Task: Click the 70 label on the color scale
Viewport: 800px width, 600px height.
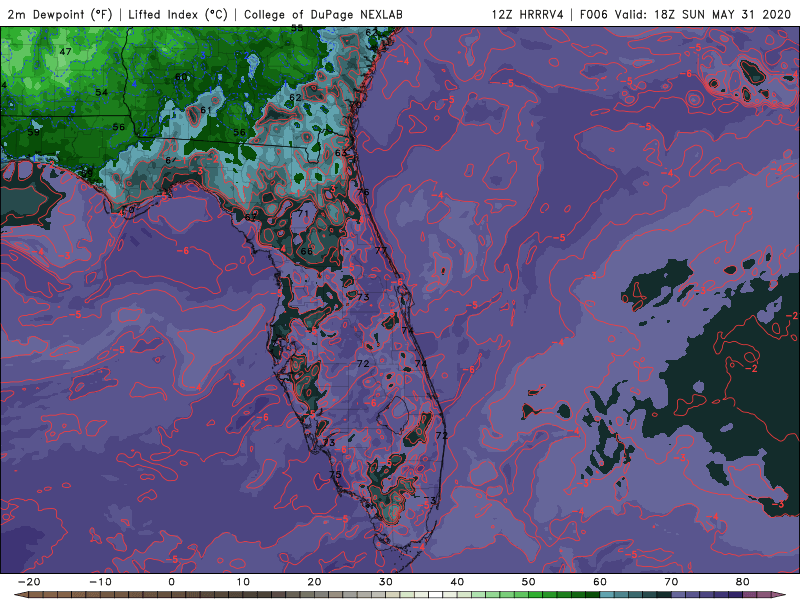Action: pyautogui.click(x=671, y=582)
